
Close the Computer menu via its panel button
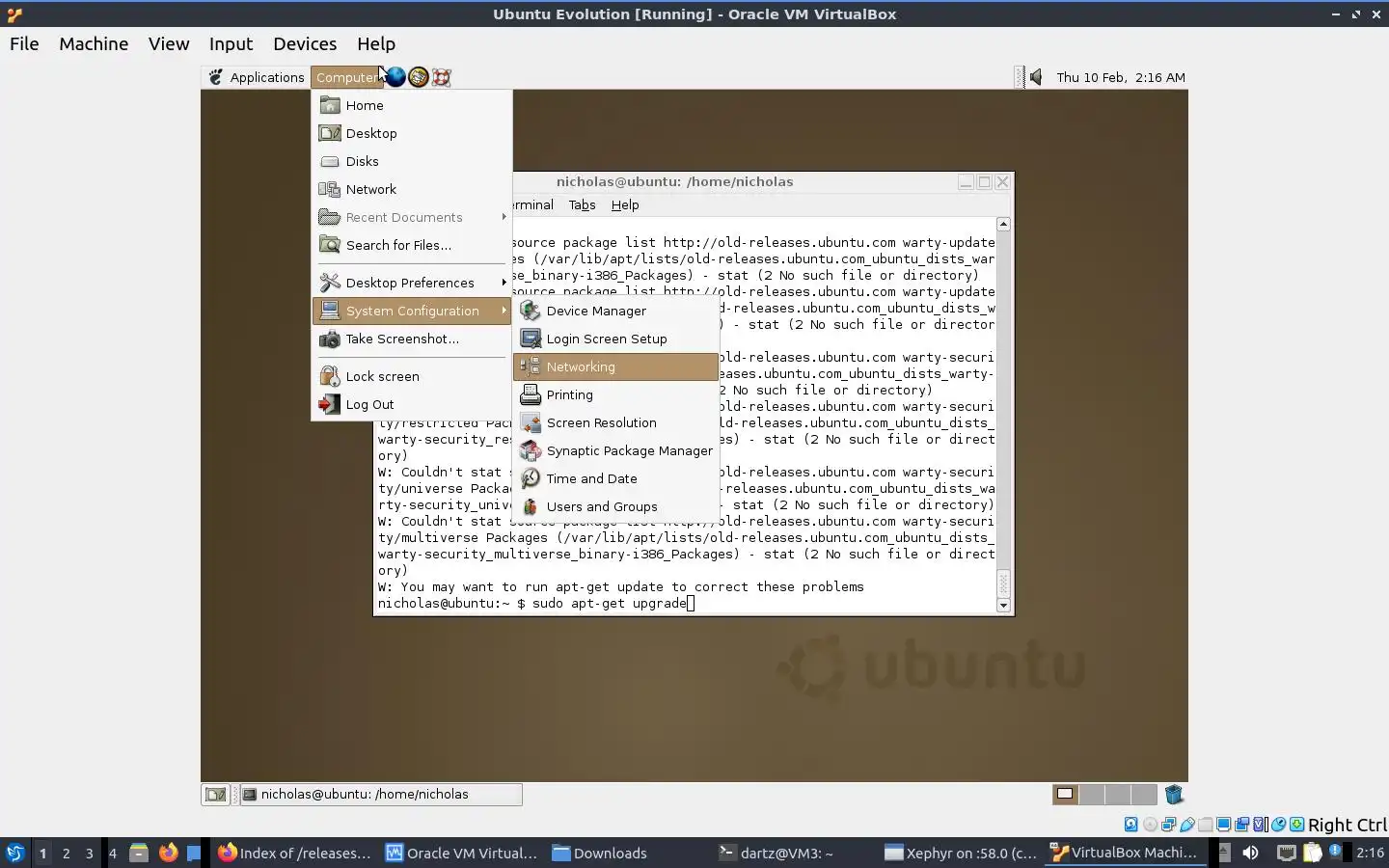click(346, 77)
